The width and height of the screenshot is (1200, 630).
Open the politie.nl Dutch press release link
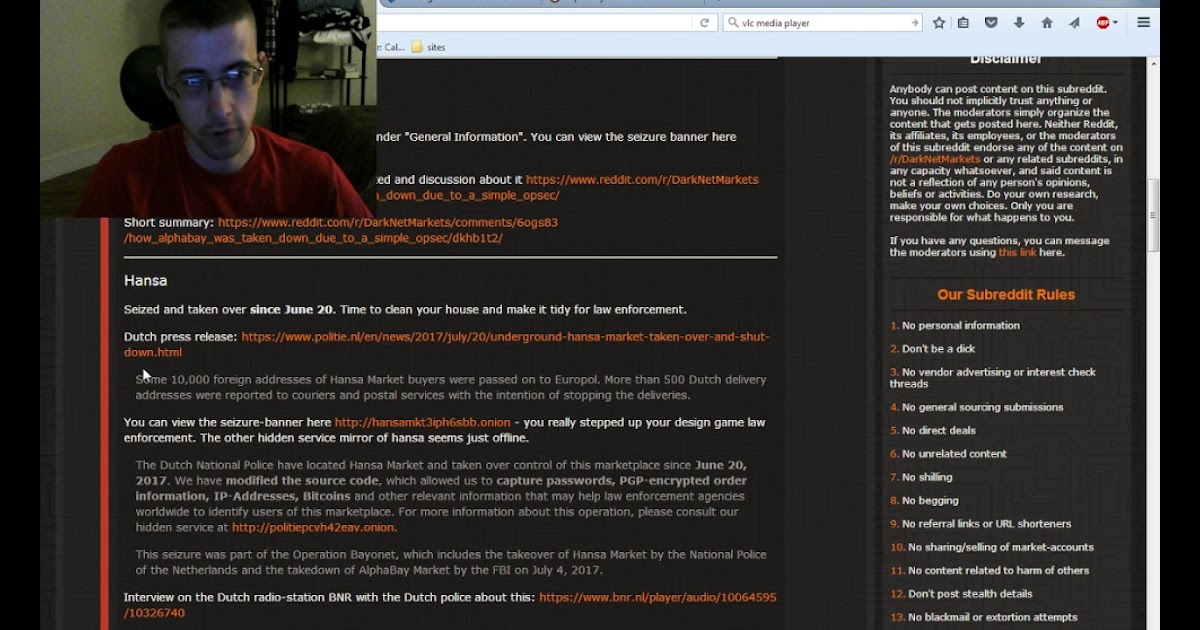coord(447,344)
